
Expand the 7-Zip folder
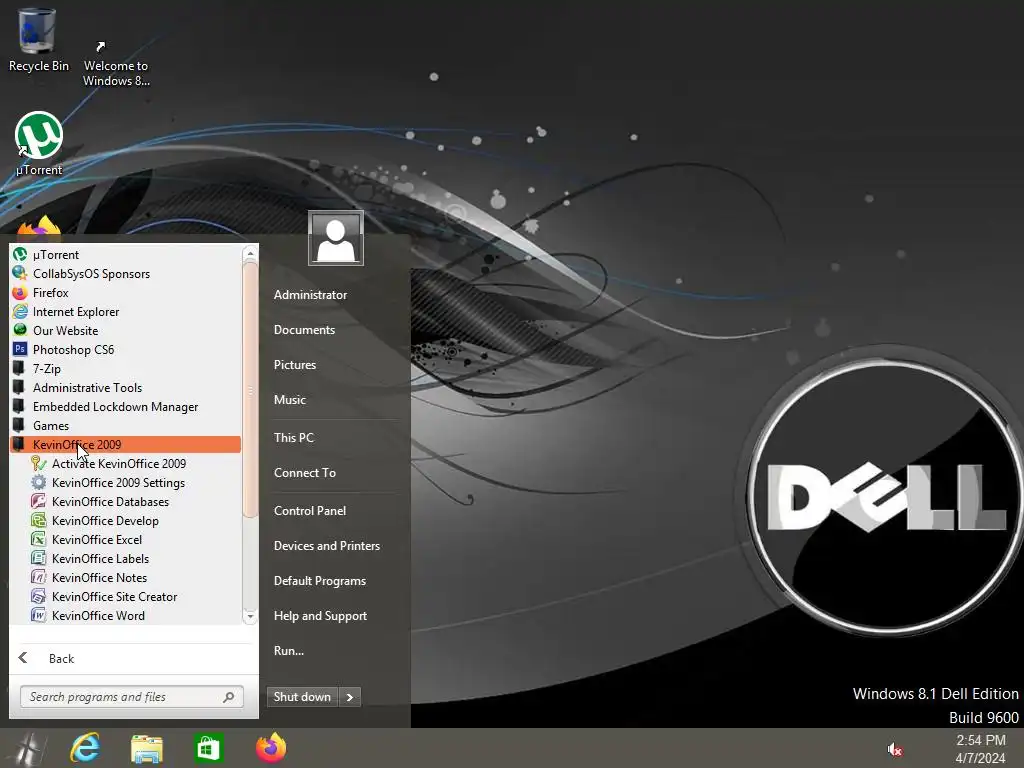[125, 368]
